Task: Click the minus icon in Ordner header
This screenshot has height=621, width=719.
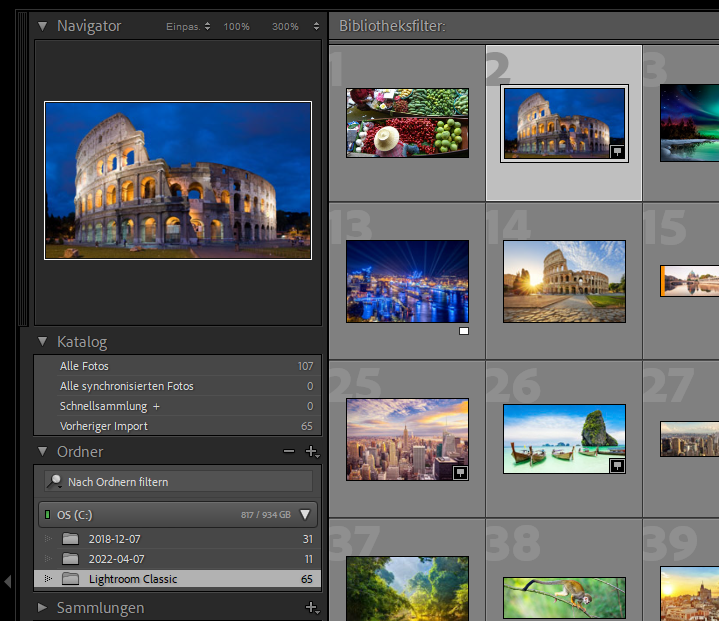Action: [289, 451]
